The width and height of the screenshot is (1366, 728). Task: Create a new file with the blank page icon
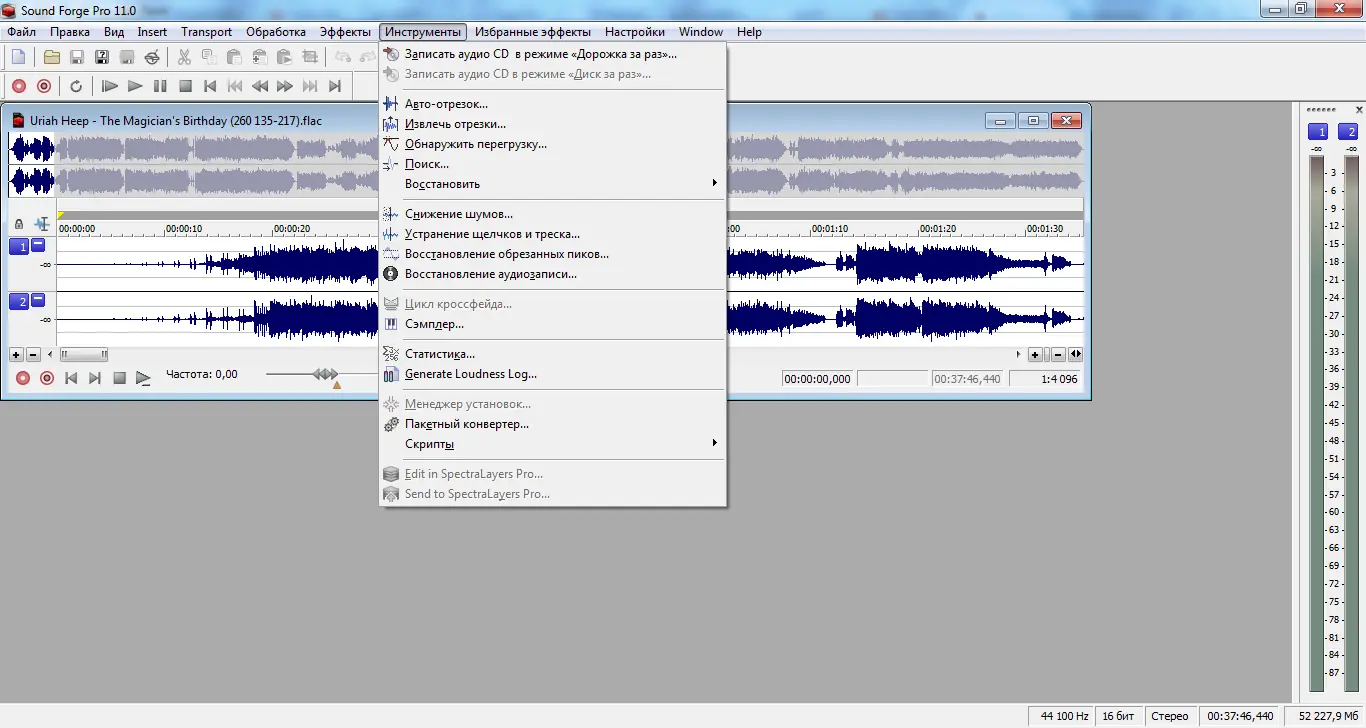18,57
